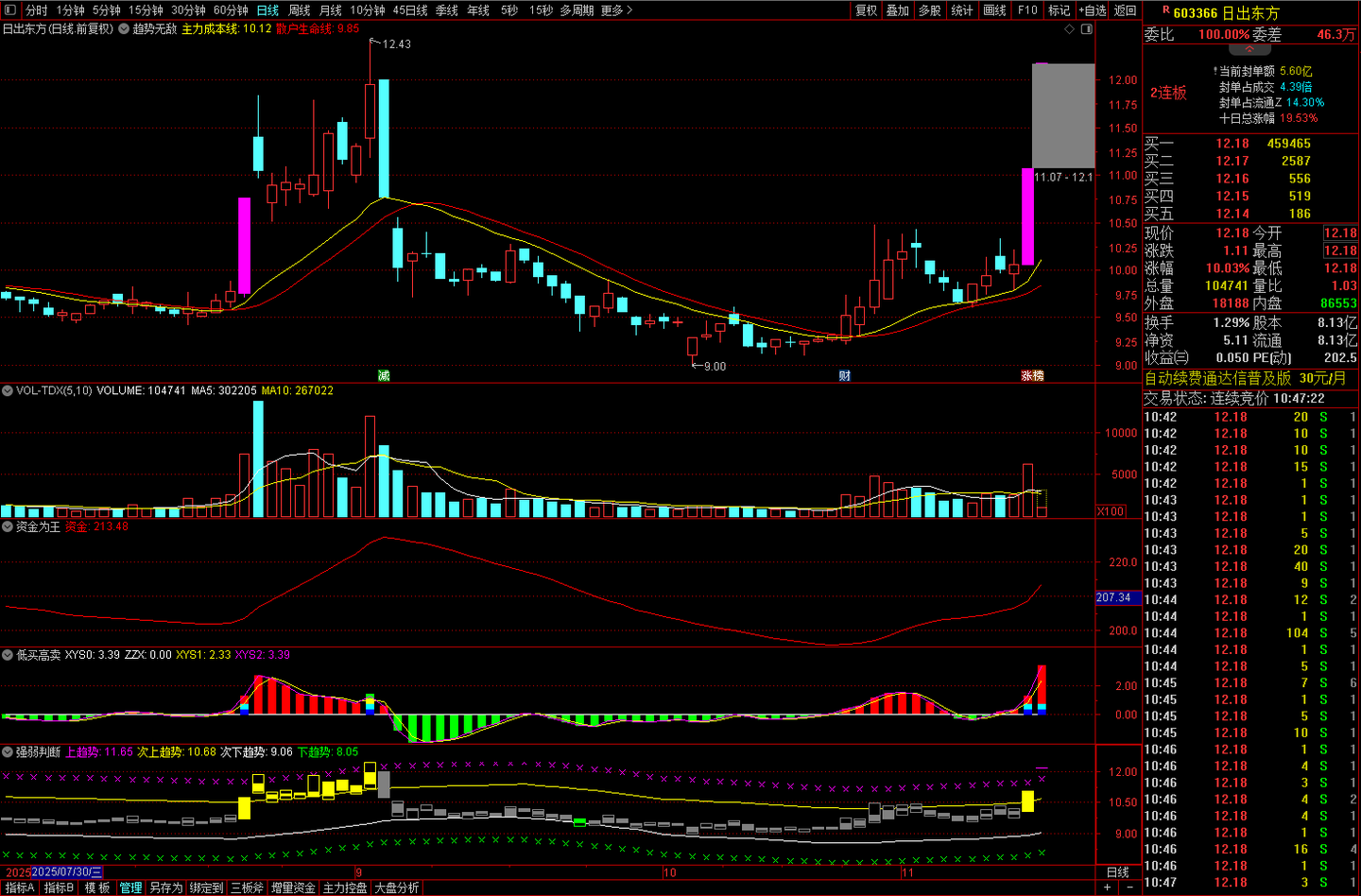Screen dimensions: 1361x896
Task: Open the 资金为王 indicator settings circle icon
Action: [8, 526]
